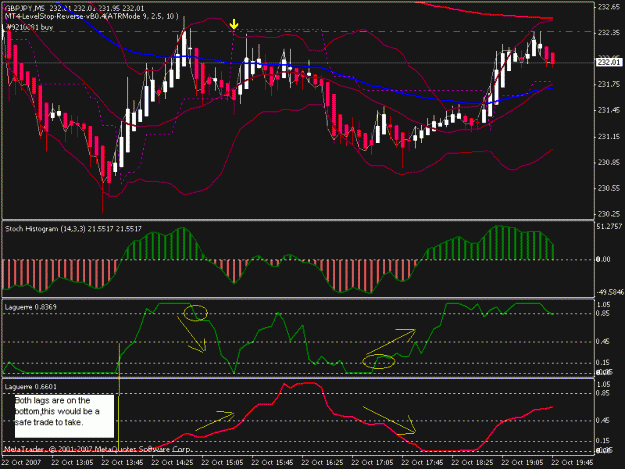625x469 pixels.
Task: Click the 22 Oct 17:05 time label
Action: (x=372, y=463)
